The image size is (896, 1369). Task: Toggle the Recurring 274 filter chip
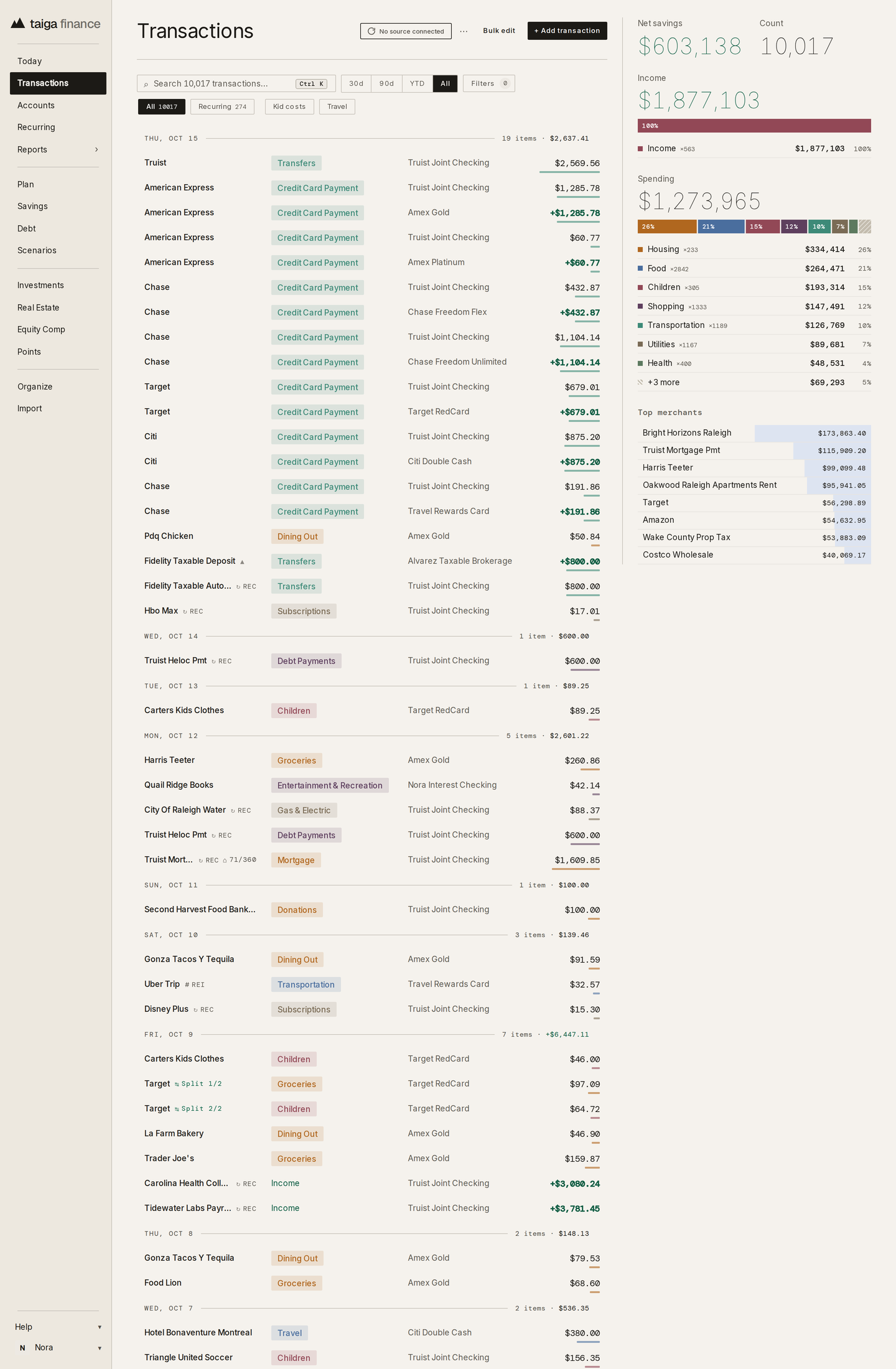tap(223, 107)
